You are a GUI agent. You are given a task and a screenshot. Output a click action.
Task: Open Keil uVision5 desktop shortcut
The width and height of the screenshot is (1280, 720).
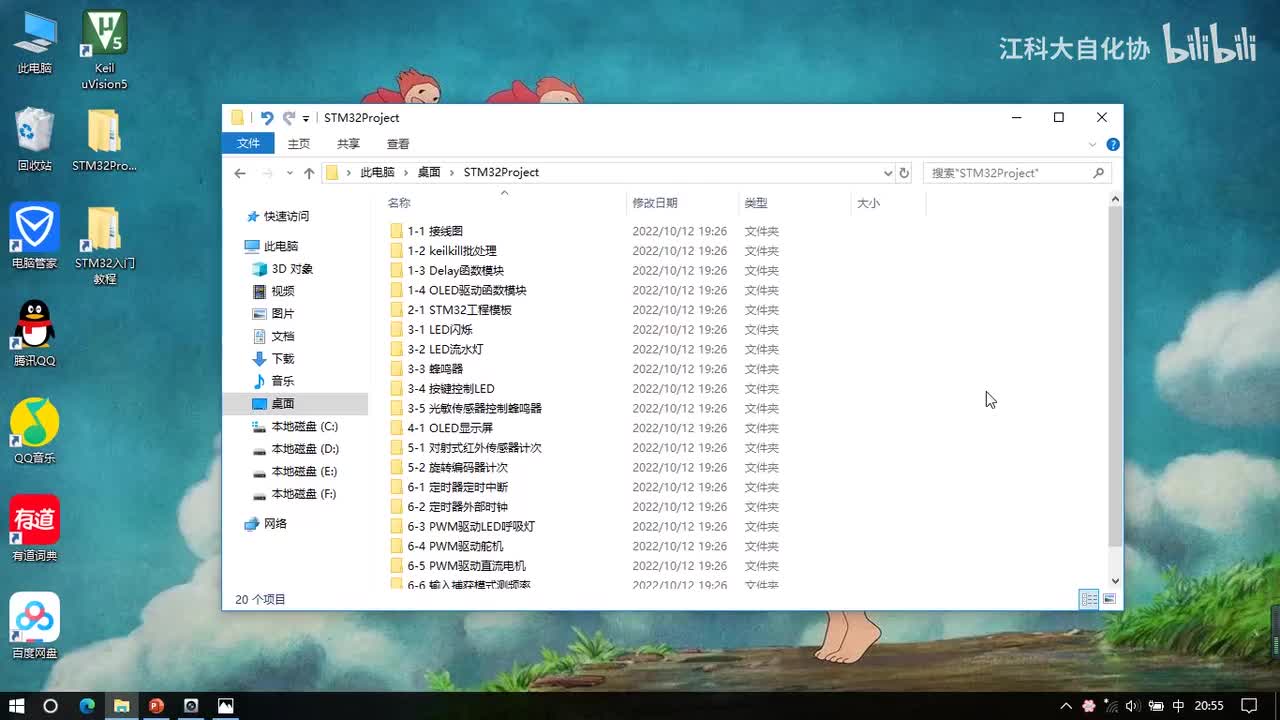(104, 49)
